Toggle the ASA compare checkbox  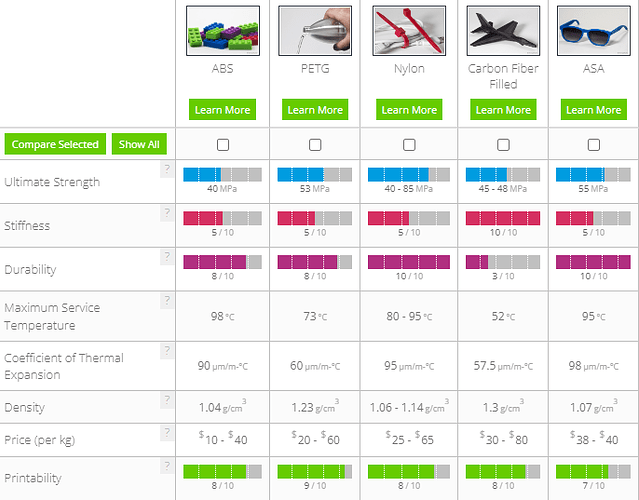(x=594, y=144)
